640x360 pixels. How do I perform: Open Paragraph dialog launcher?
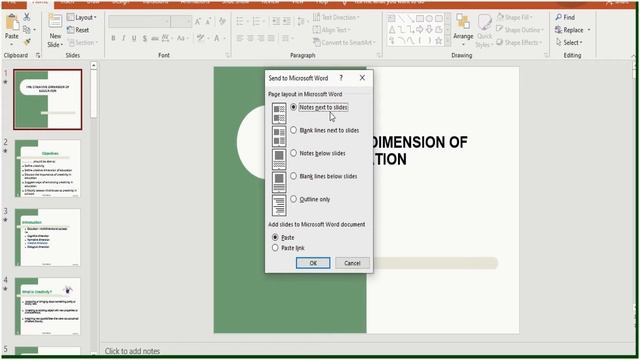tap(379, 55)
